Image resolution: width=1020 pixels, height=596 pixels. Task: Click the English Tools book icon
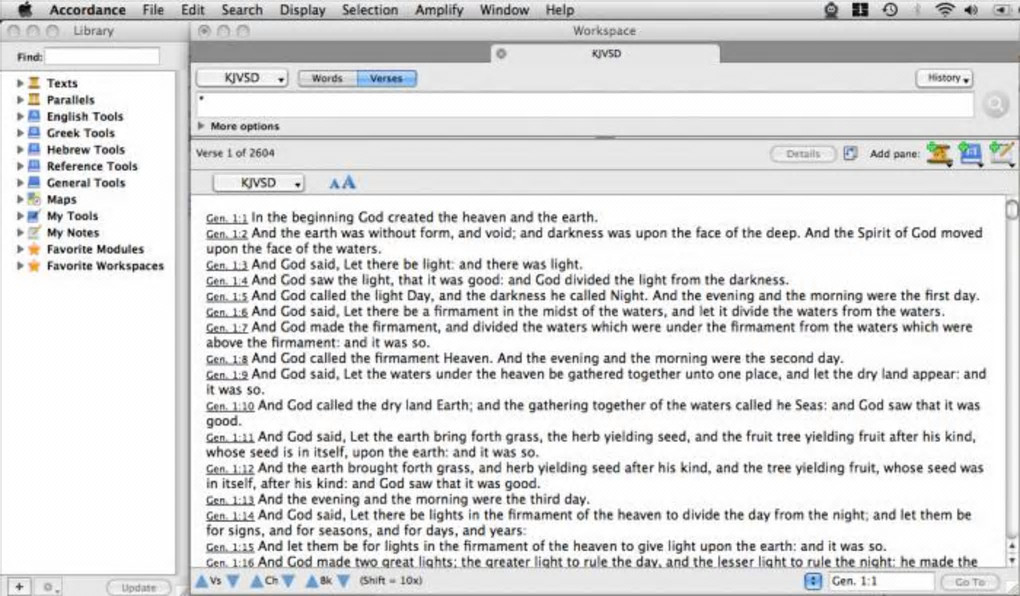tap(34, 116)
